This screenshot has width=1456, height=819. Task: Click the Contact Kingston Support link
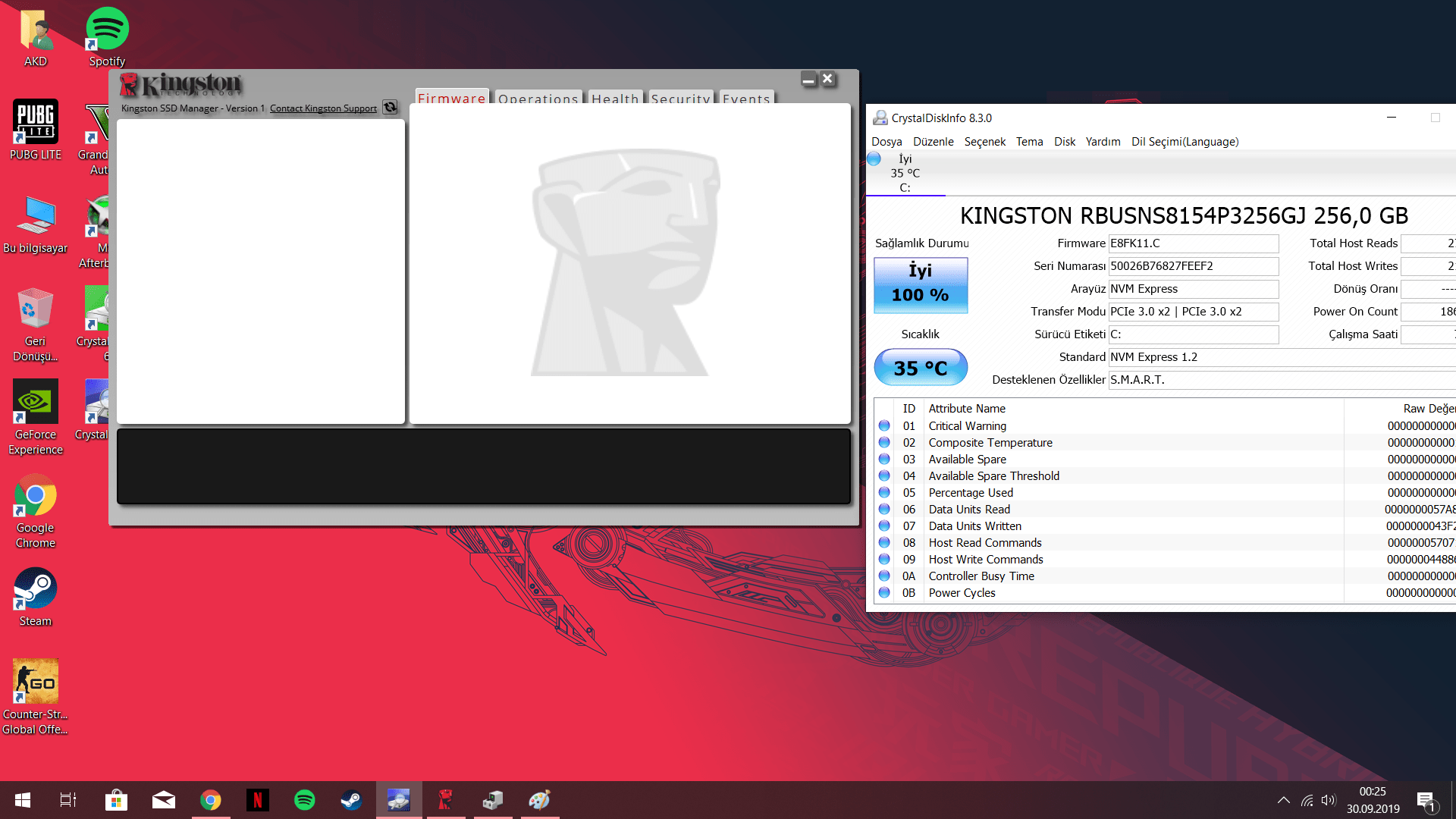tap(323, 108)
